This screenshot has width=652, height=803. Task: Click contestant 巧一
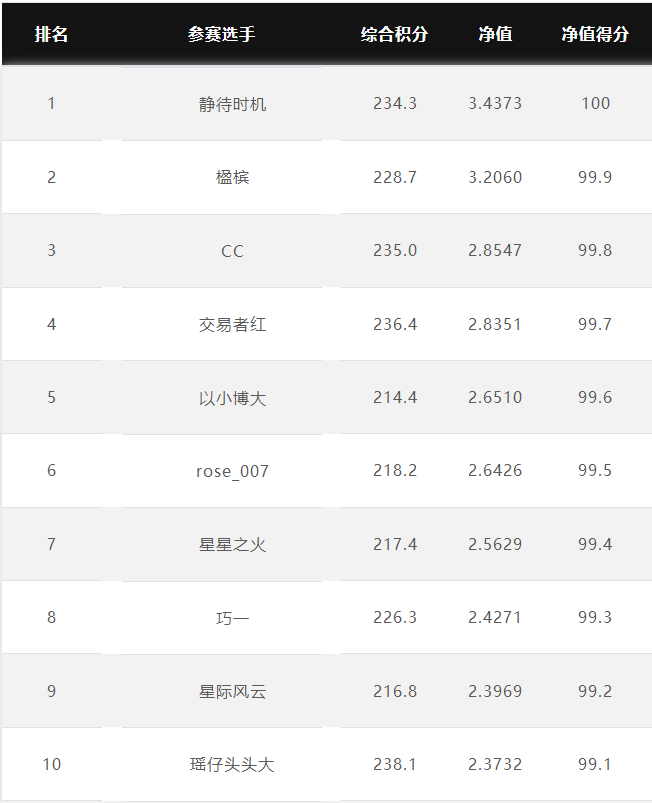[233, 618]
